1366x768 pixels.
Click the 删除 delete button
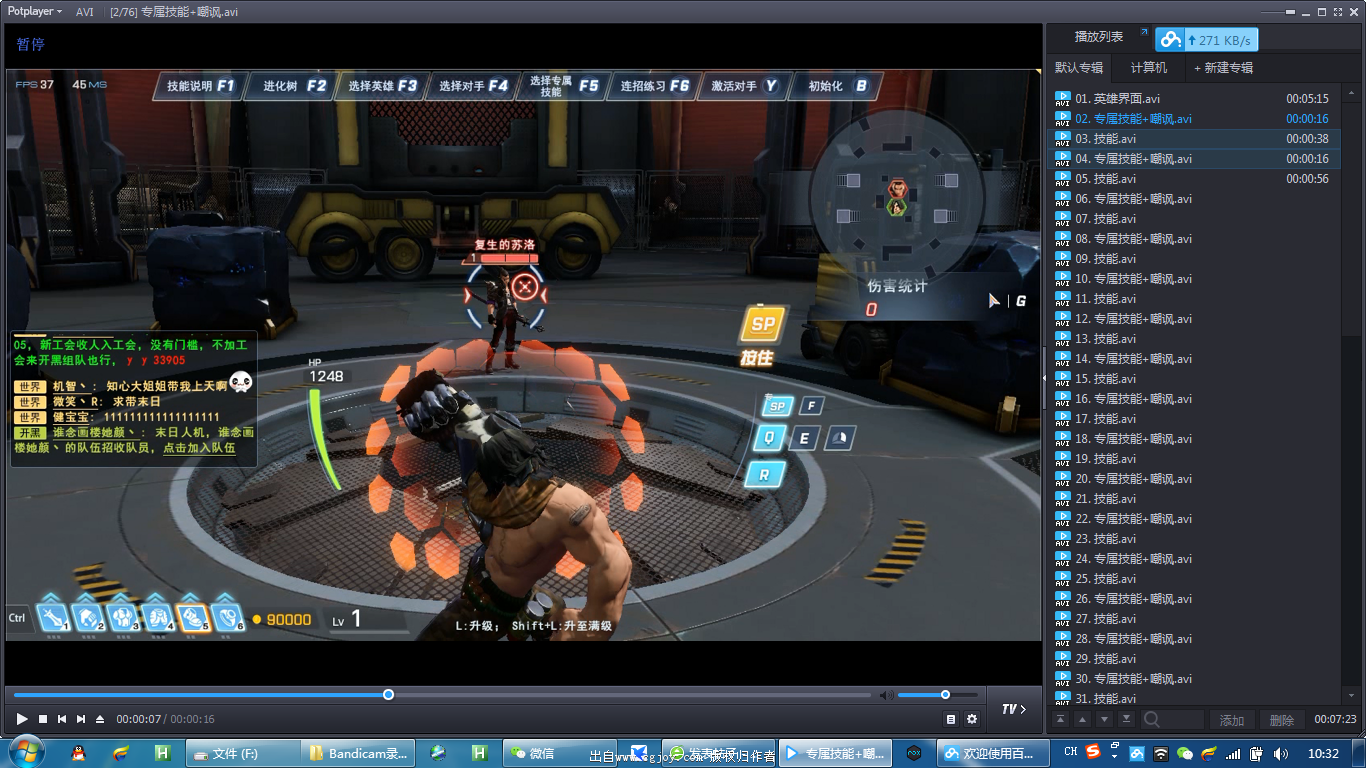coord(1282,720)
